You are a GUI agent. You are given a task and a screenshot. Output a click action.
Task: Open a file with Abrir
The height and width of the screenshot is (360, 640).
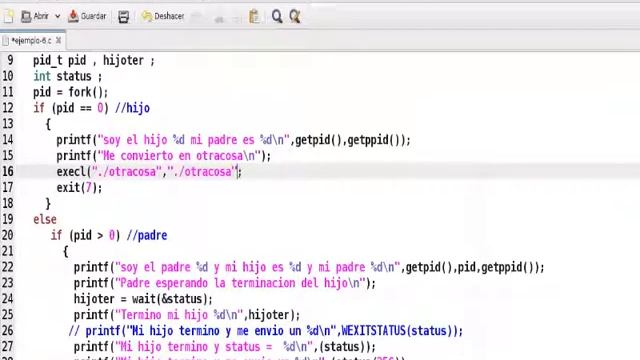35,16
